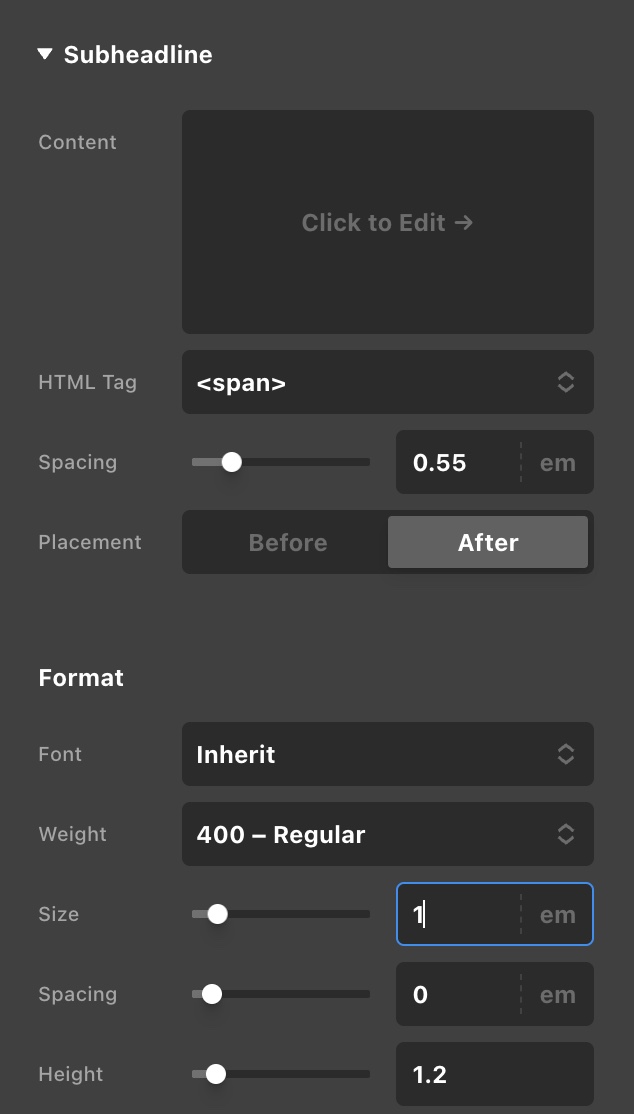Click the Spacing 0.55 value field
The image size is (634, 1114).
458,463
